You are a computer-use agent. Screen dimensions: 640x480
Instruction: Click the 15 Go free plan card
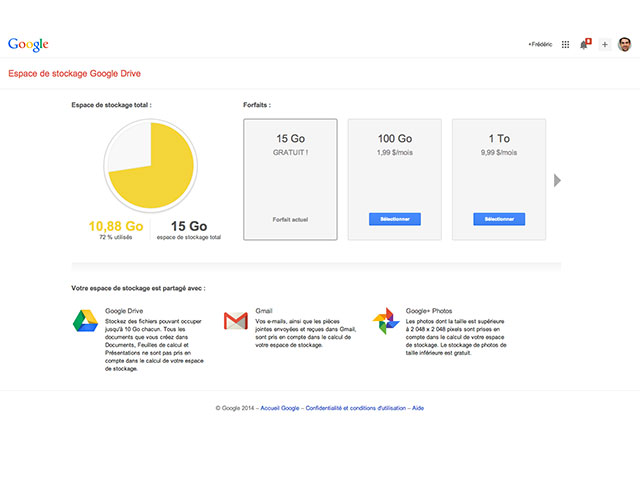(x=290, y=180)
